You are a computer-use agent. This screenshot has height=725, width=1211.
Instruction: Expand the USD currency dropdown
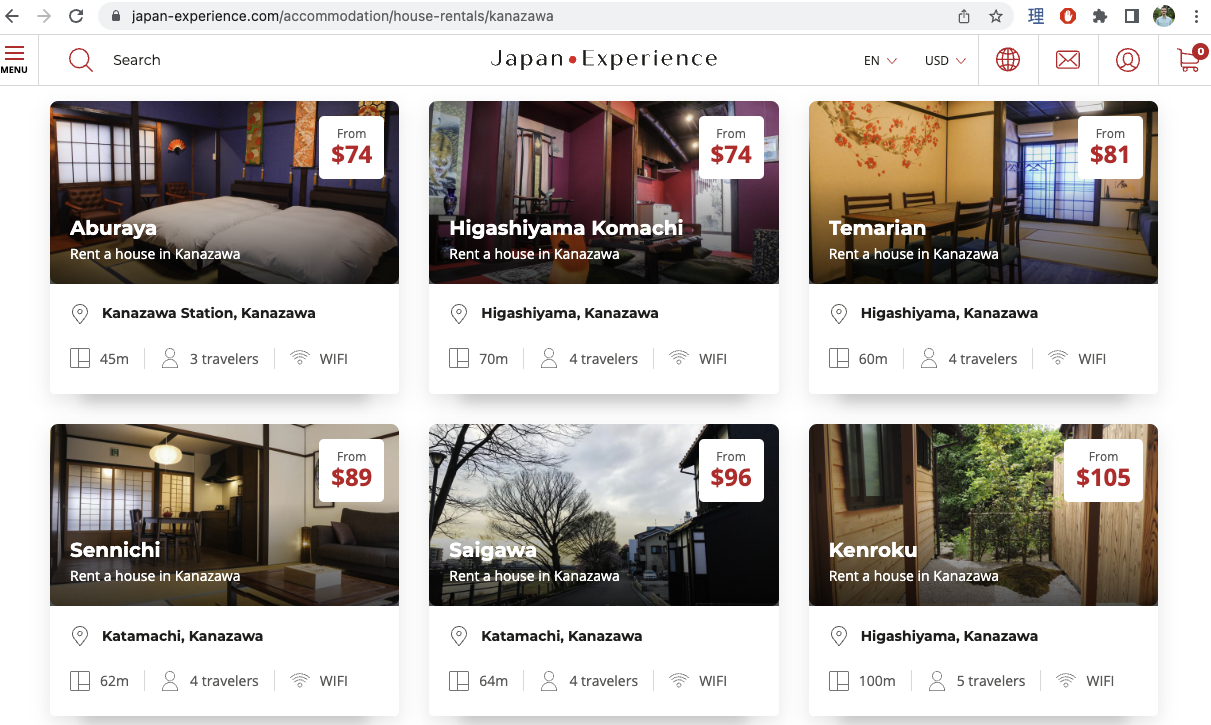(945, 60)
